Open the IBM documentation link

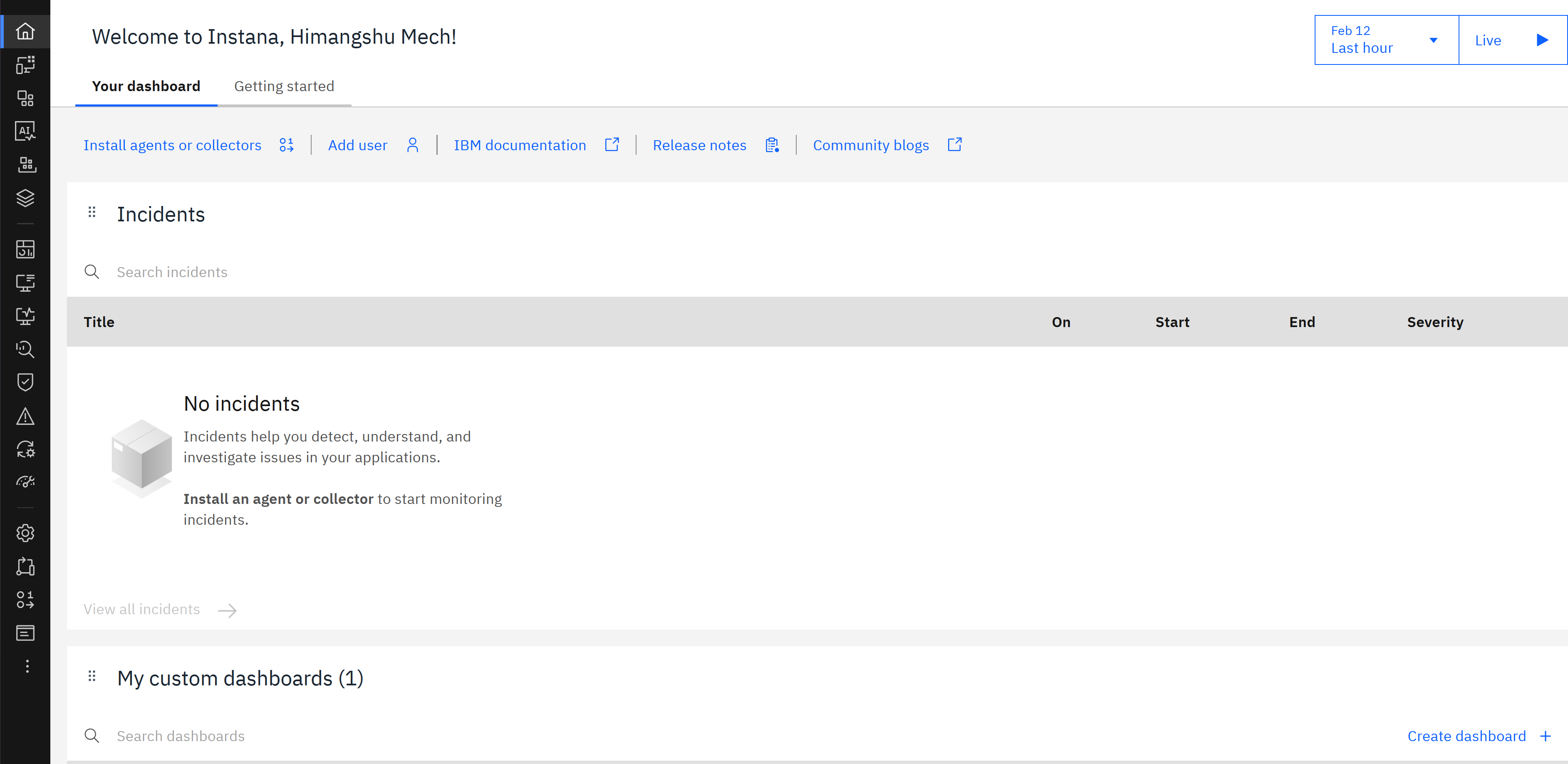point(536,145)
